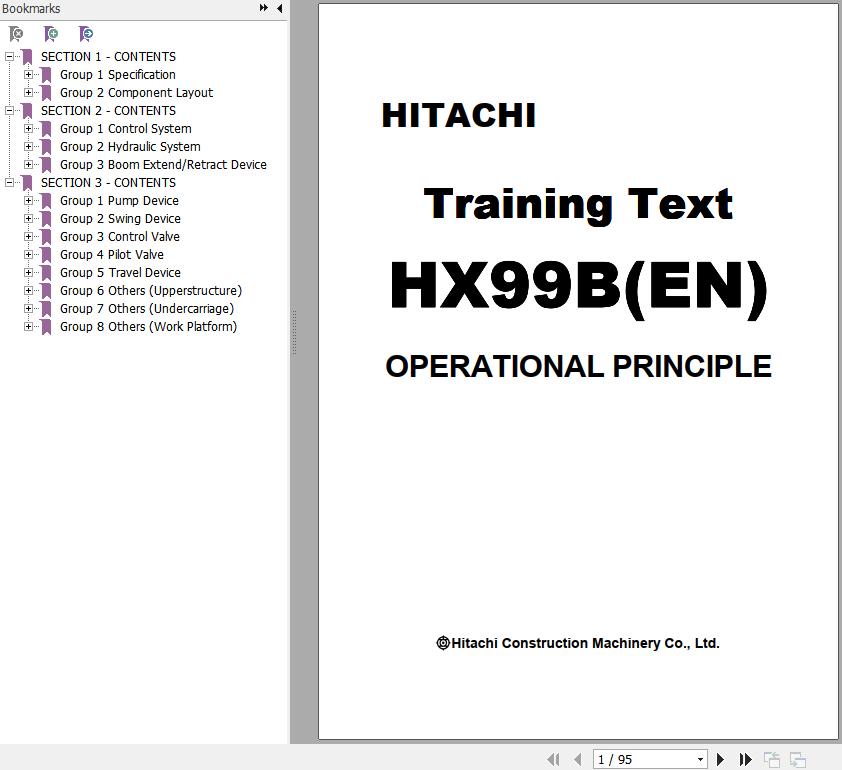Click the previous view icon
The height and width of the screenshot is (770, 842).
[x=772, y=760]
